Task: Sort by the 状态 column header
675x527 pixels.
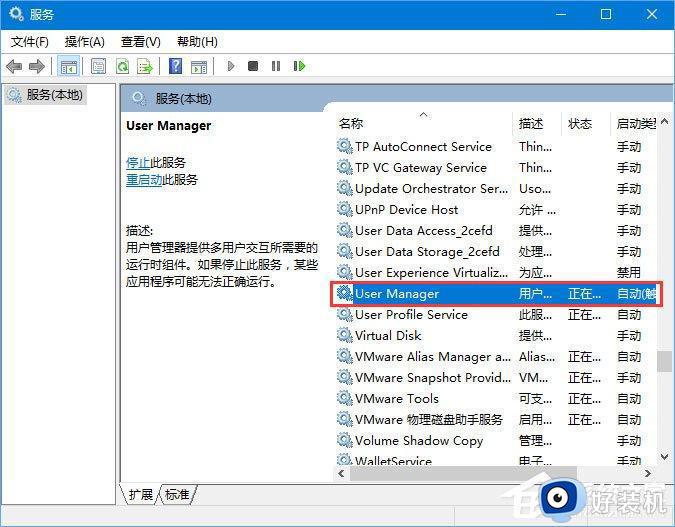Action: point(586,124)
